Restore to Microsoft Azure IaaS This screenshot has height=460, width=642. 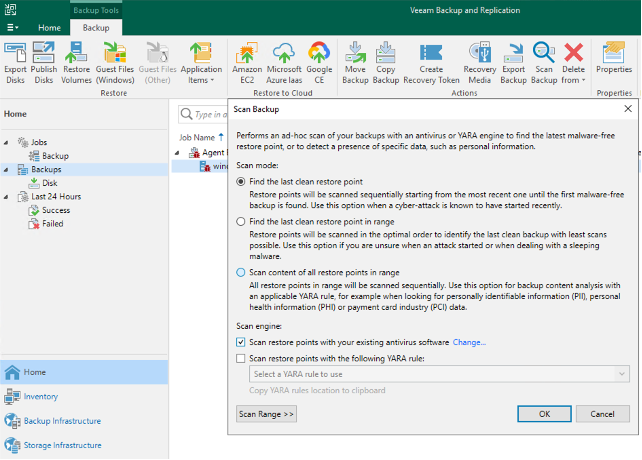[284, 63]
